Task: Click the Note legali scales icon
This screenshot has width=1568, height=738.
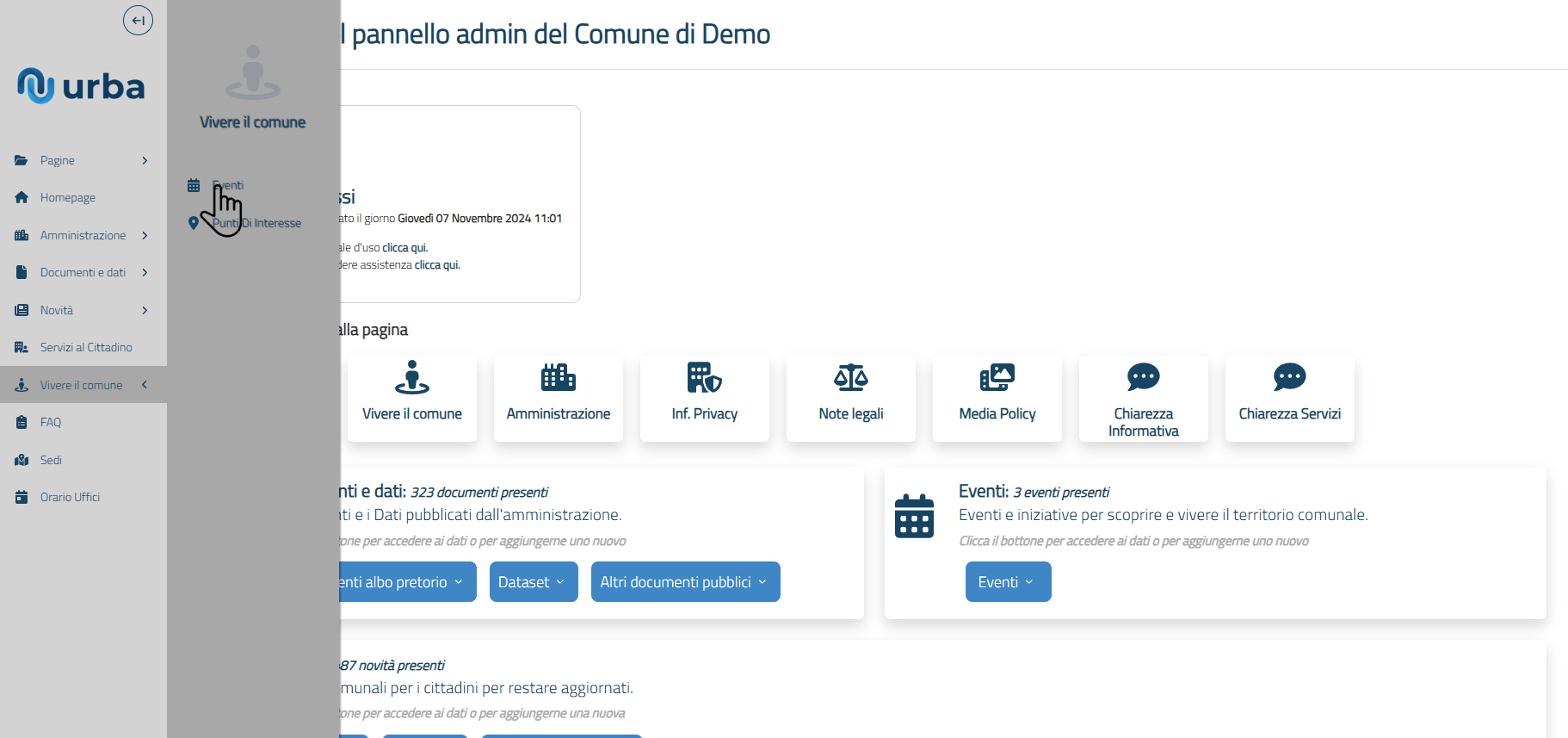Action: click(850, 377)
